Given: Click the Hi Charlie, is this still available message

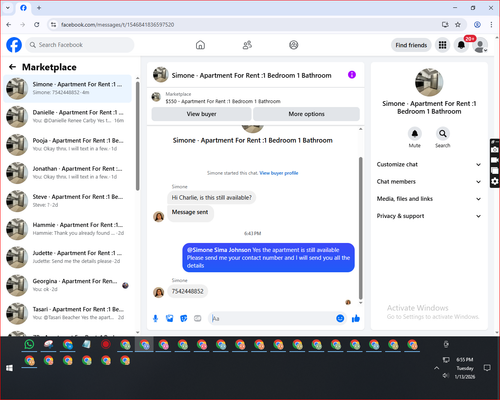Looking at the screenshot, I should click(212, 198).
